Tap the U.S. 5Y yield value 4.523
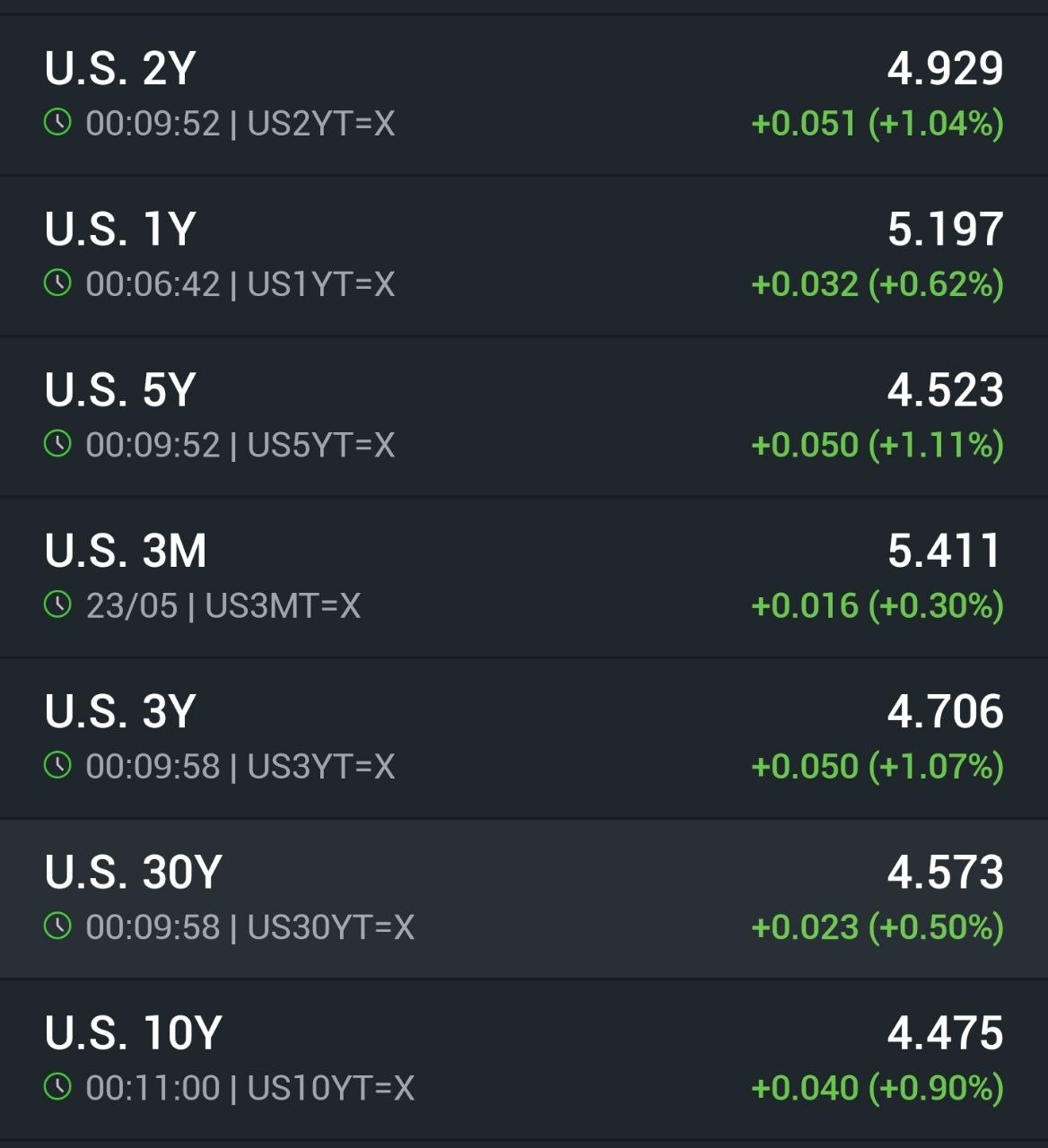The image size is (1048, 1148). (945, 390)
